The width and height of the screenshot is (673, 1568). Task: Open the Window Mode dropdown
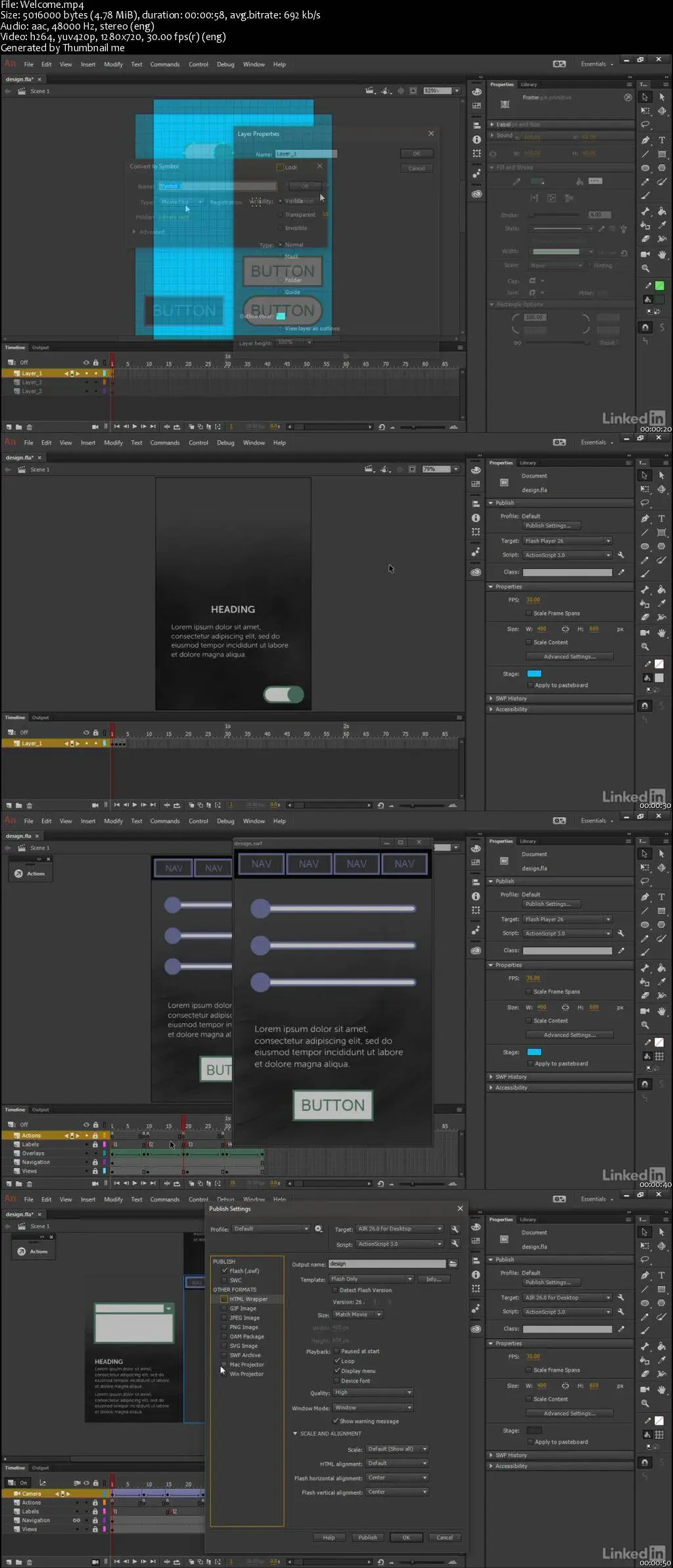pyautogui.click(x=373, y=1408)
